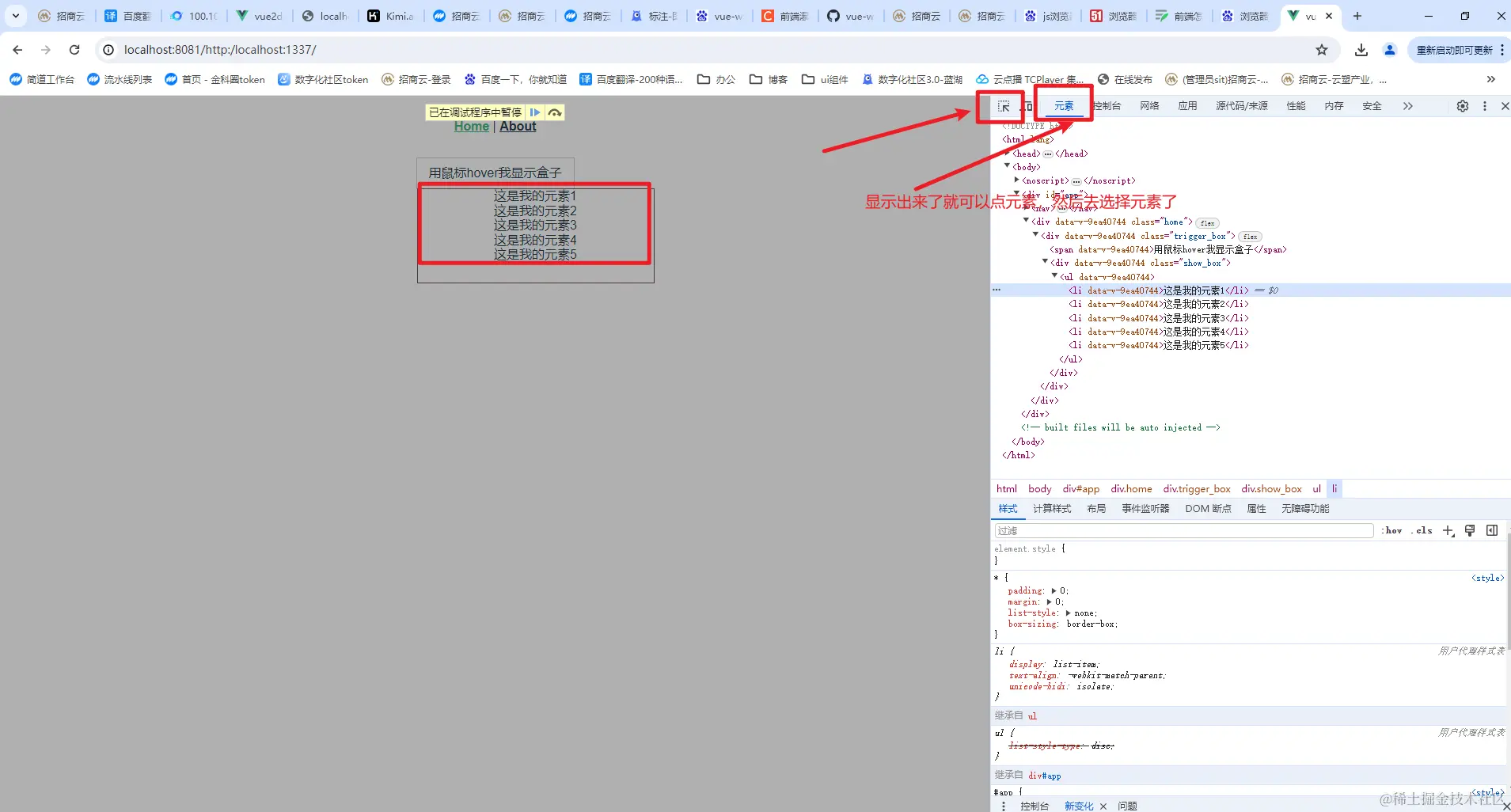This screenshot has height=812, width=1511.
Task: Reload the current page
Action: (74, 50)
